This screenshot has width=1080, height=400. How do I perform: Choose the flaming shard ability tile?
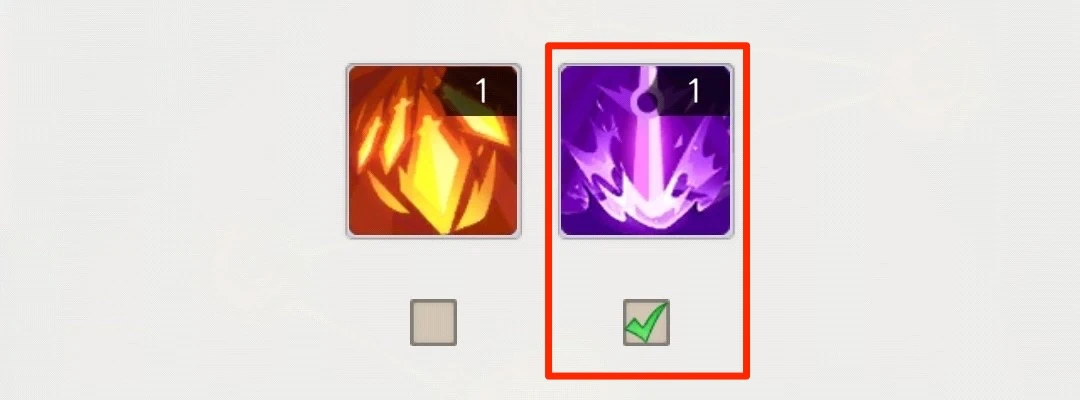433,151
